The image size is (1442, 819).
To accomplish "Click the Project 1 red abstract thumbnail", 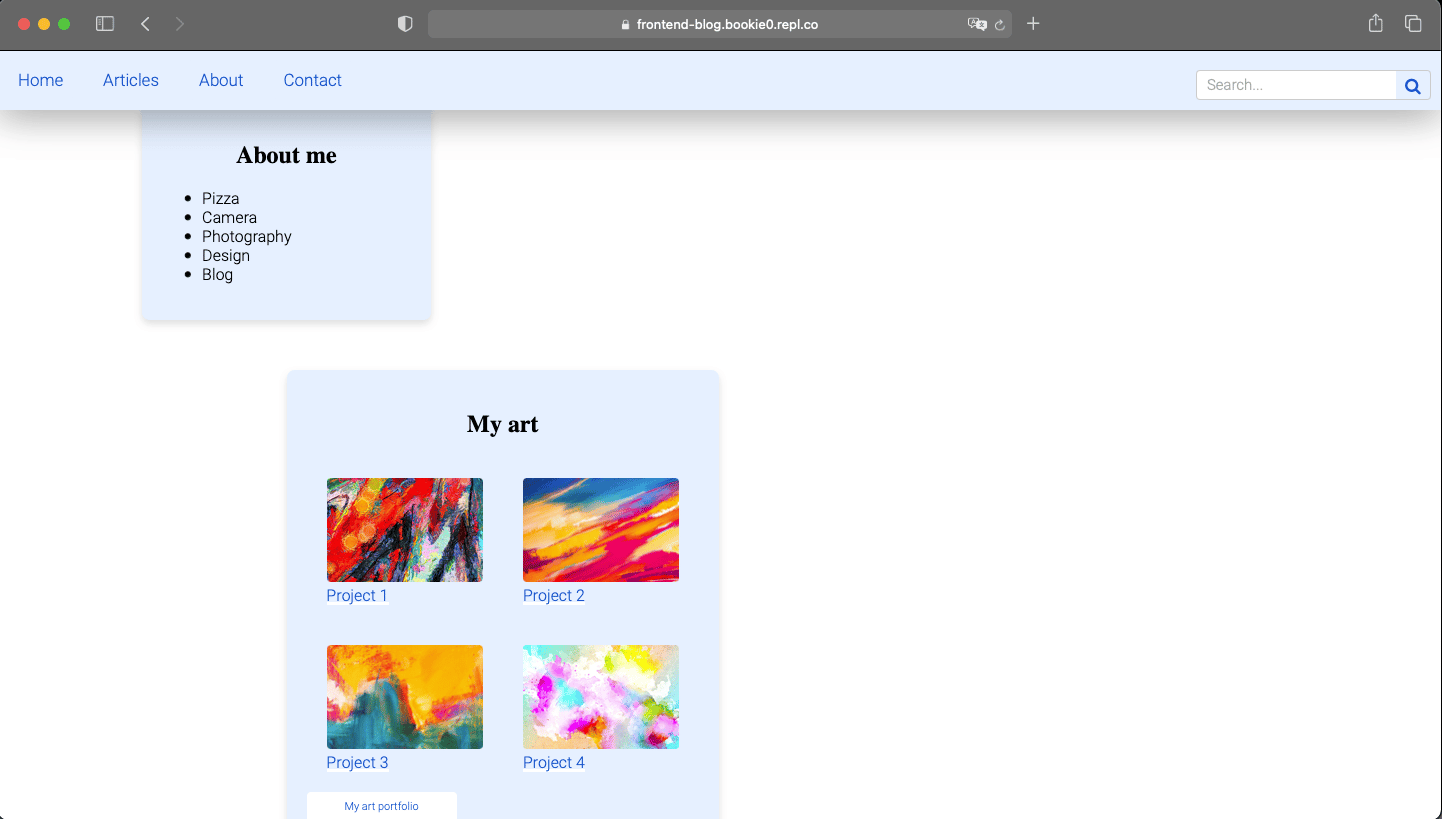I will [405, 530].
